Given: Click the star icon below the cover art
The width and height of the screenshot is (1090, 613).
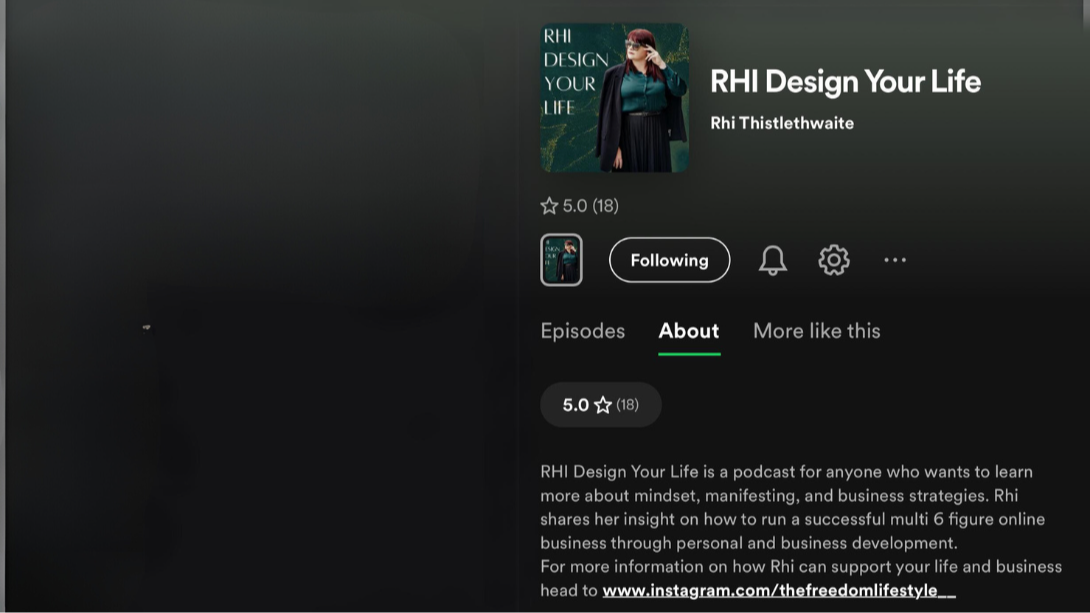Looking at the screenshot, I should tap(549, 206).
